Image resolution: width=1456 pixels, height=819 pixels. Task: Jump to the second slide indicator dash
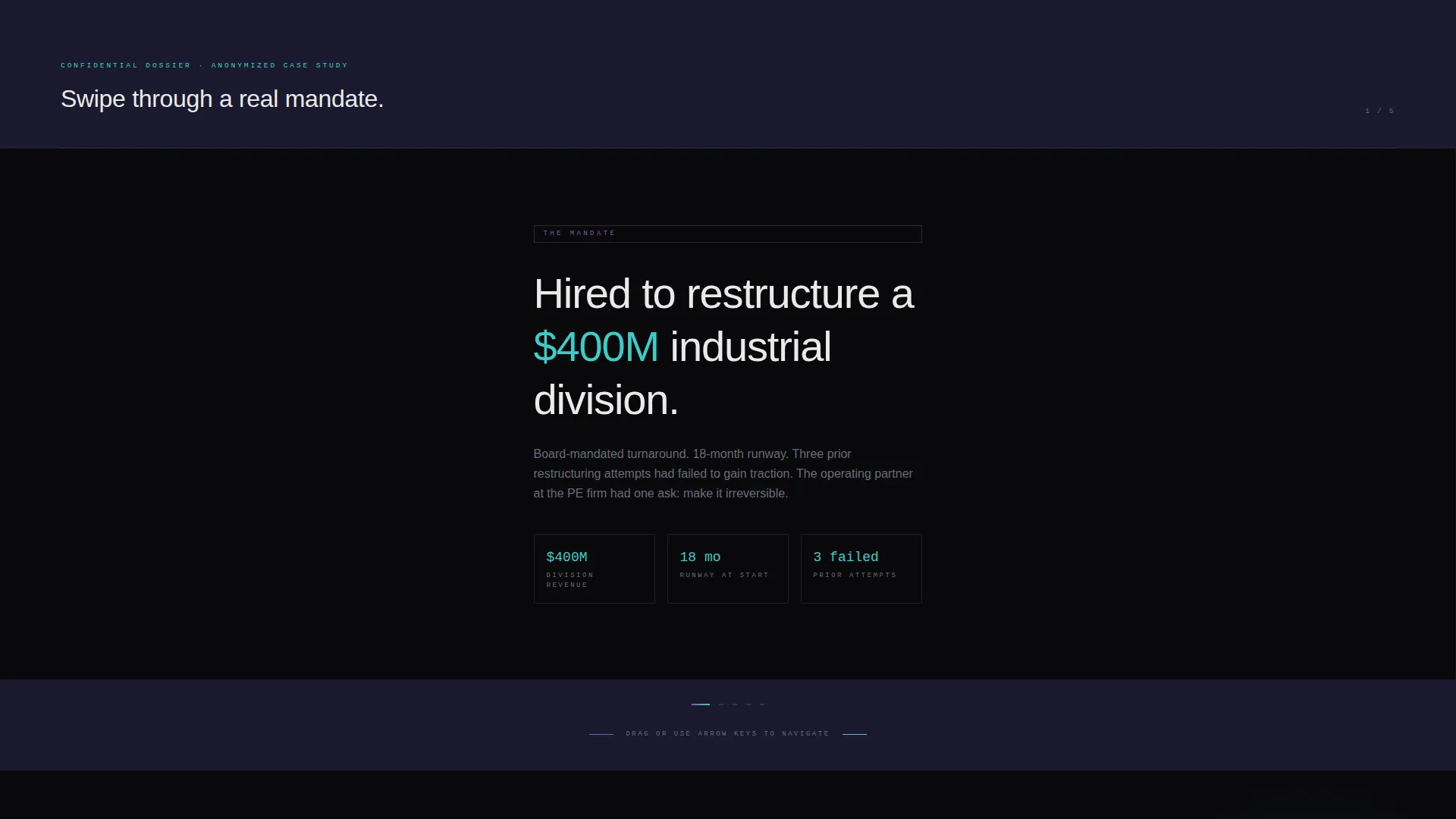721,704
